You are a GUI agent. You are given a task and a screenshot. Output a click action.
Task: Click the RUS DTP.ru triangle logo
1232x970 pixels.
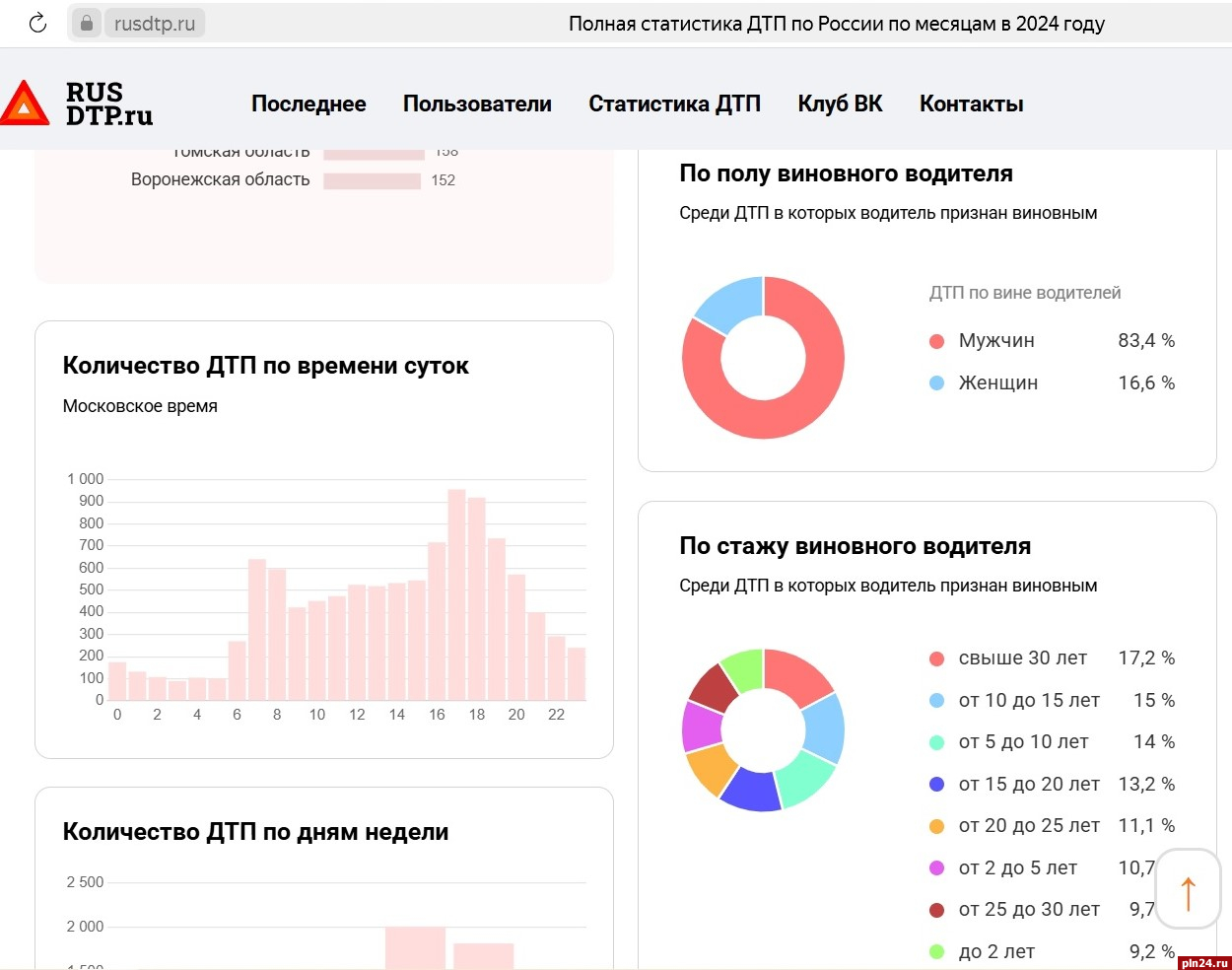(x=25, y=104)
